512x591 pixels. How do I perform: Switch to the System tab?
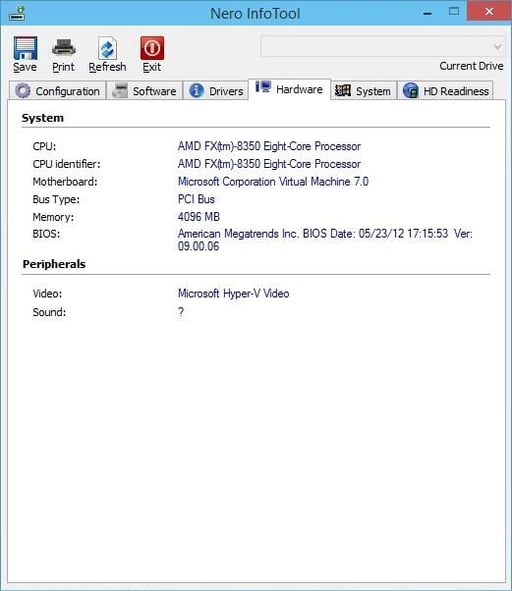pos(363,91)
